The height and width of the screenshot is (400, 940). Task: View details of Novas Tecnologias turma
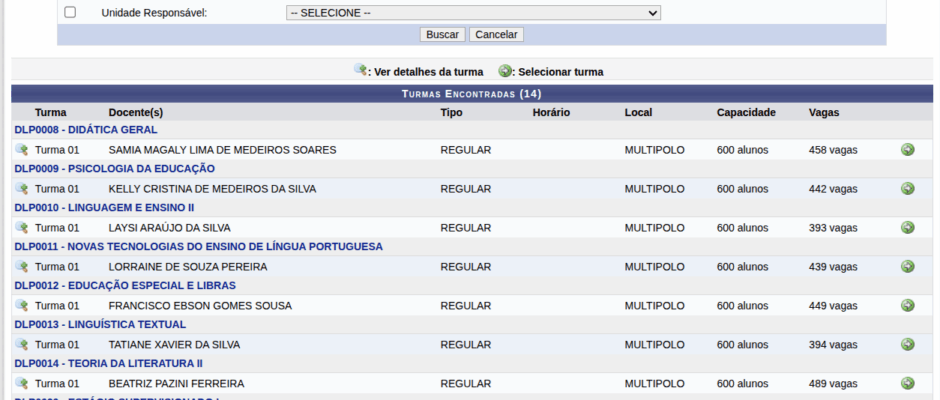pos(21,267)
